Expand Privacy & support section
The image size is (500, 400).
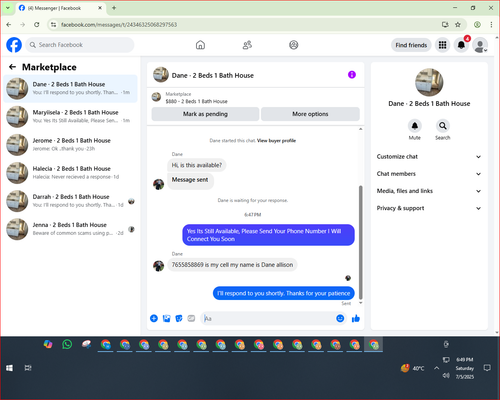click(x=429, y=208)
